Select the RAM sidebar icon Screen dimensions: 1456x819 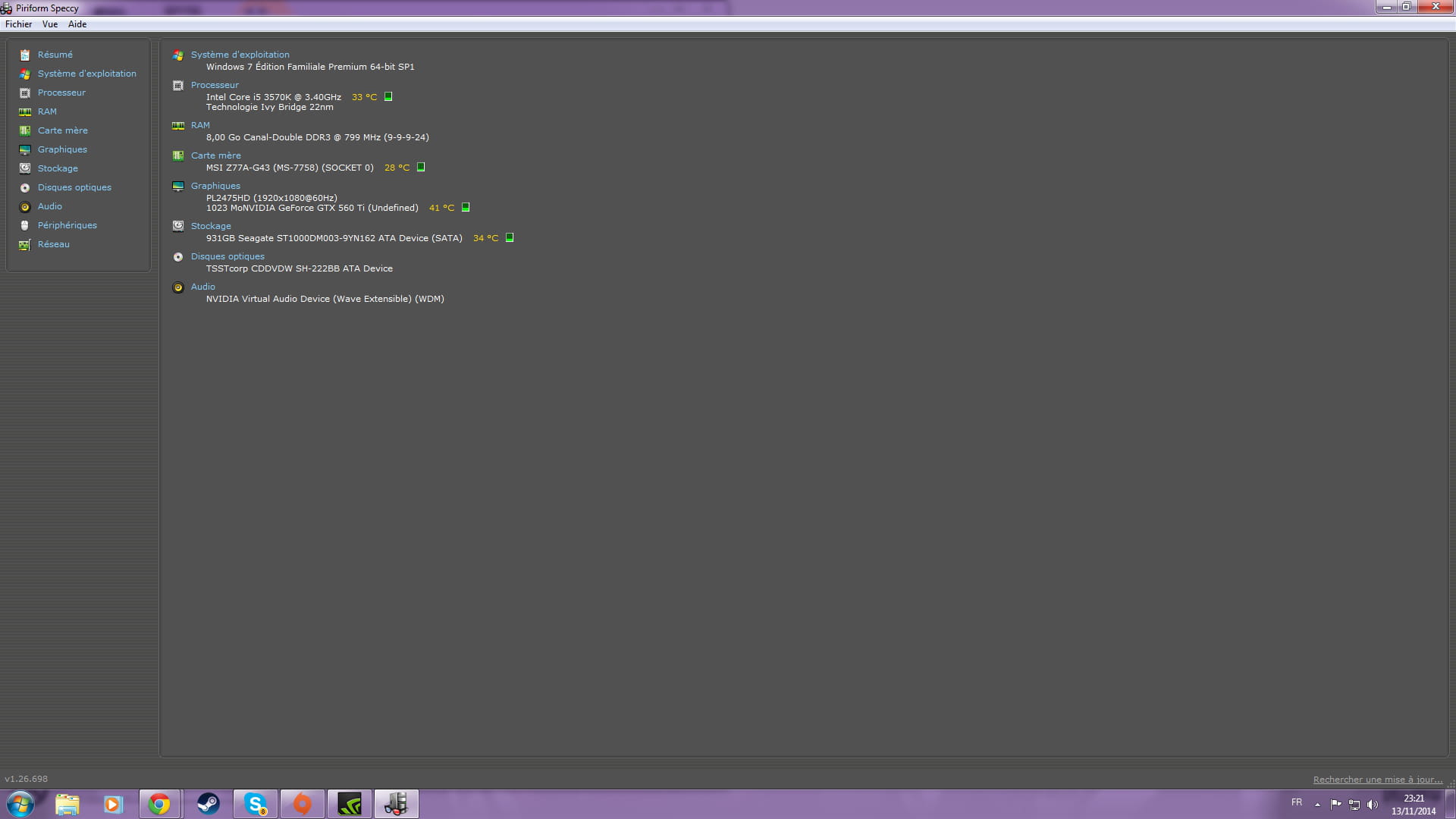coord(25,112)
